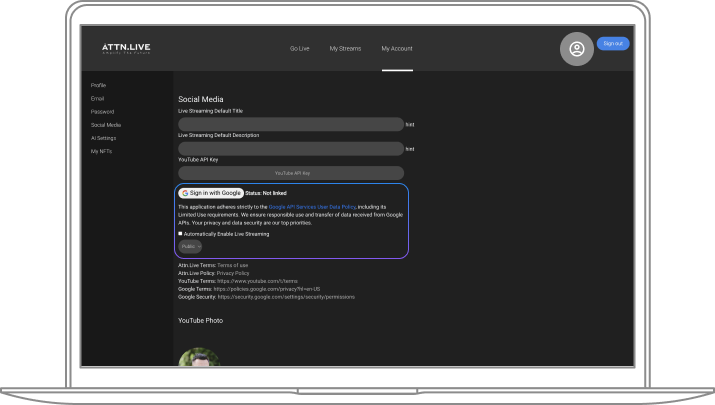715x405 pixels.
Task: Click the ATTN.LIVE logo
Action: click(x=126, y=48)
